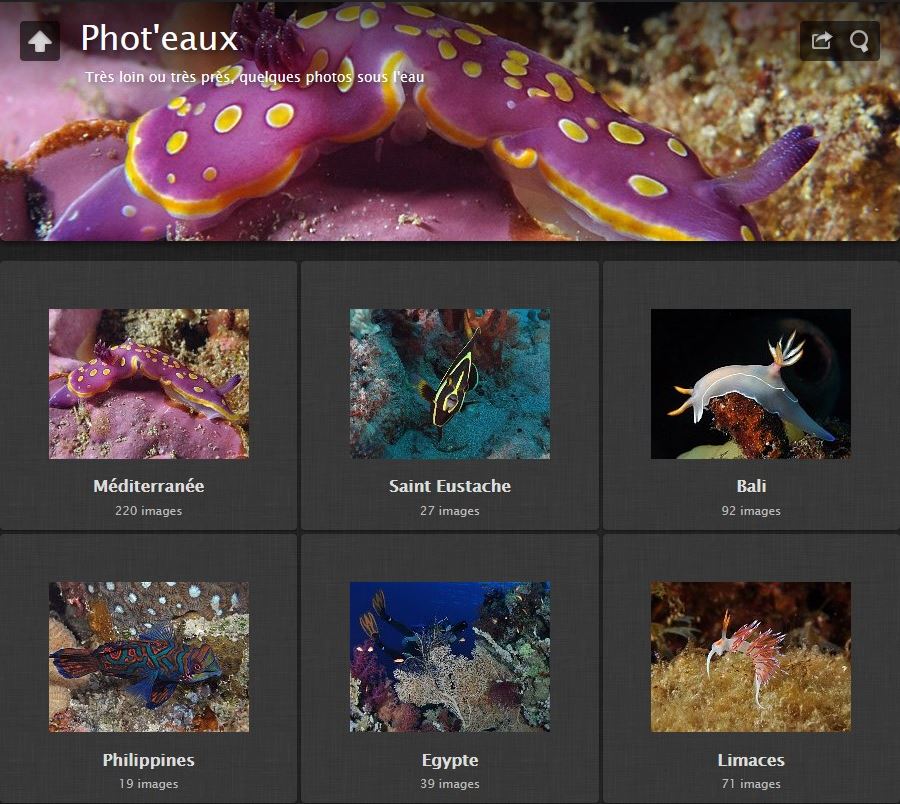The width and height of the screenshot is (900, 804).
Task: Click the Limaces album title
Action: tap(751, 760)
